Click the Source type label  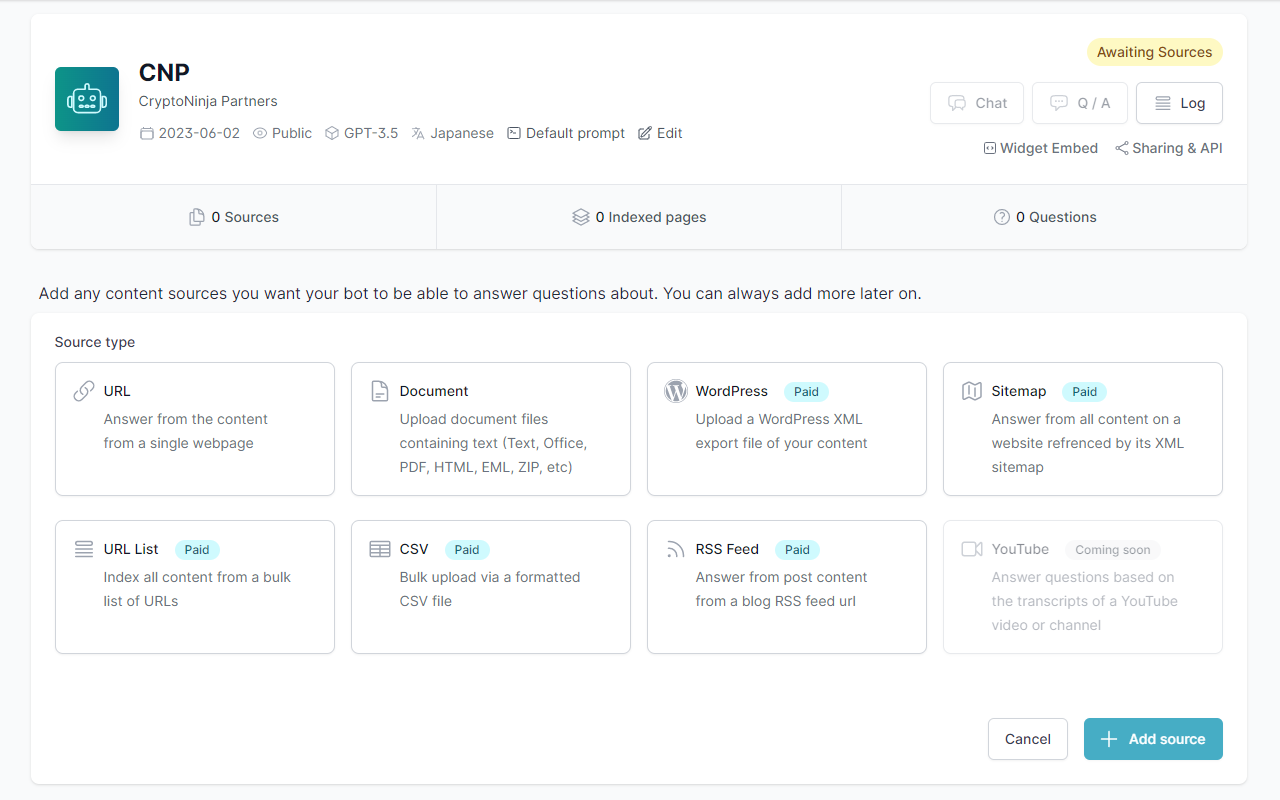[95, 342]
